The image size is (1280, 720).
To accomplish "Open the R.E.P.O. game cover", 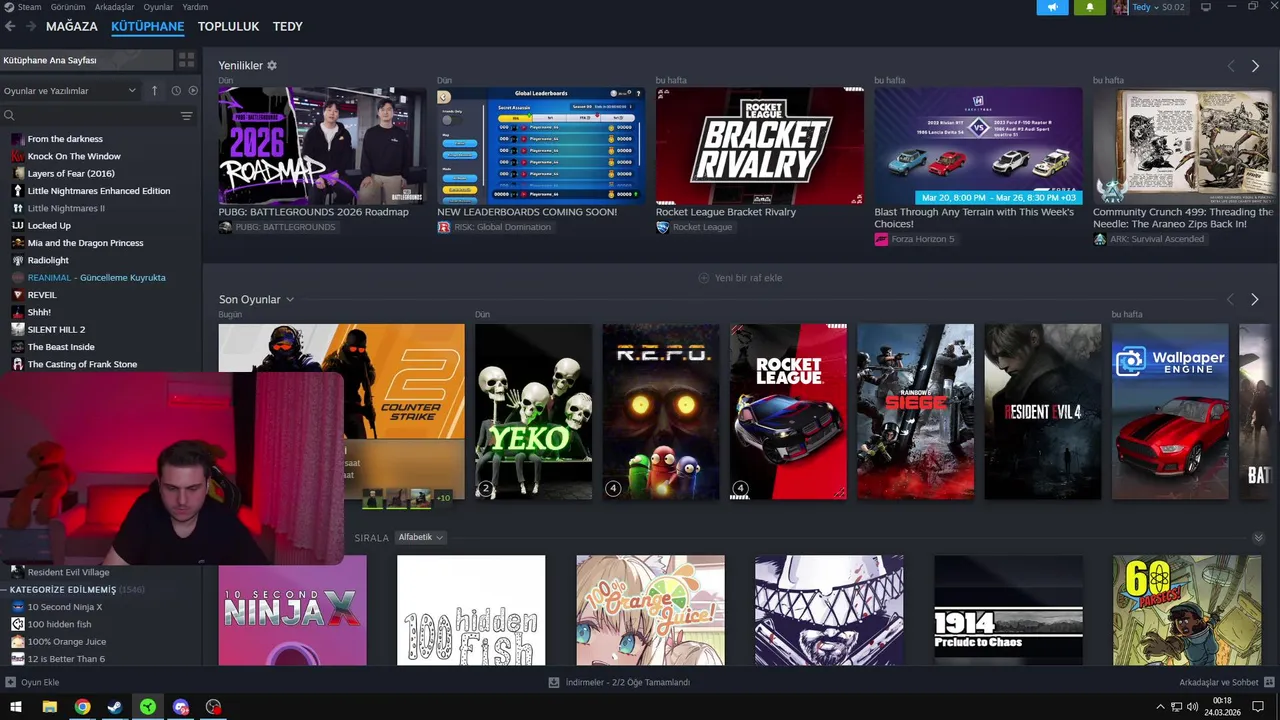I will pos(661,411).
